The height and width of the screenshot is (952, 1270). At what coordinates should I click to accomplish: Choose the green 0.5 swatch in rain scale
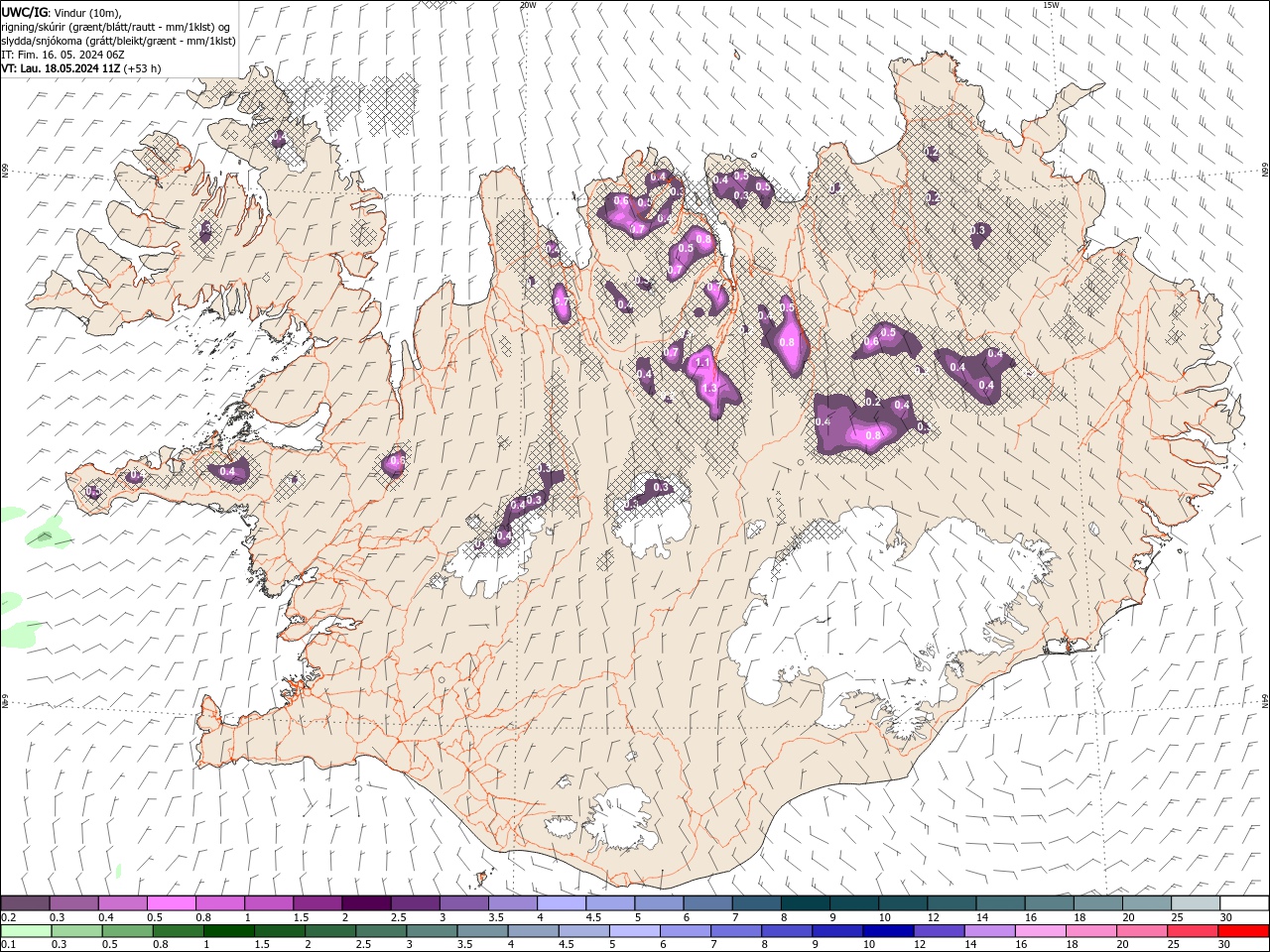pos(127,931)
